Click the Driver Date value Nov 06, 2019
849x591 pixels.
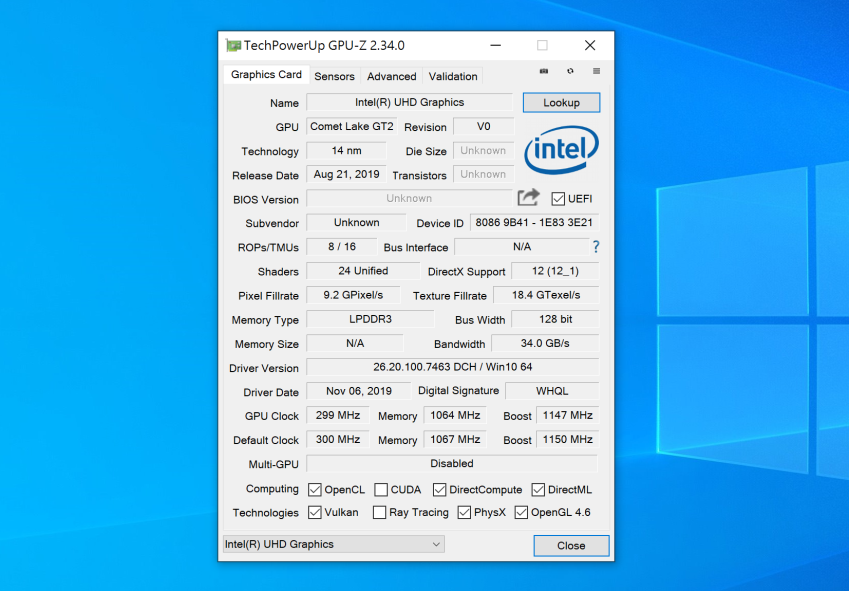tap(358, 391)
